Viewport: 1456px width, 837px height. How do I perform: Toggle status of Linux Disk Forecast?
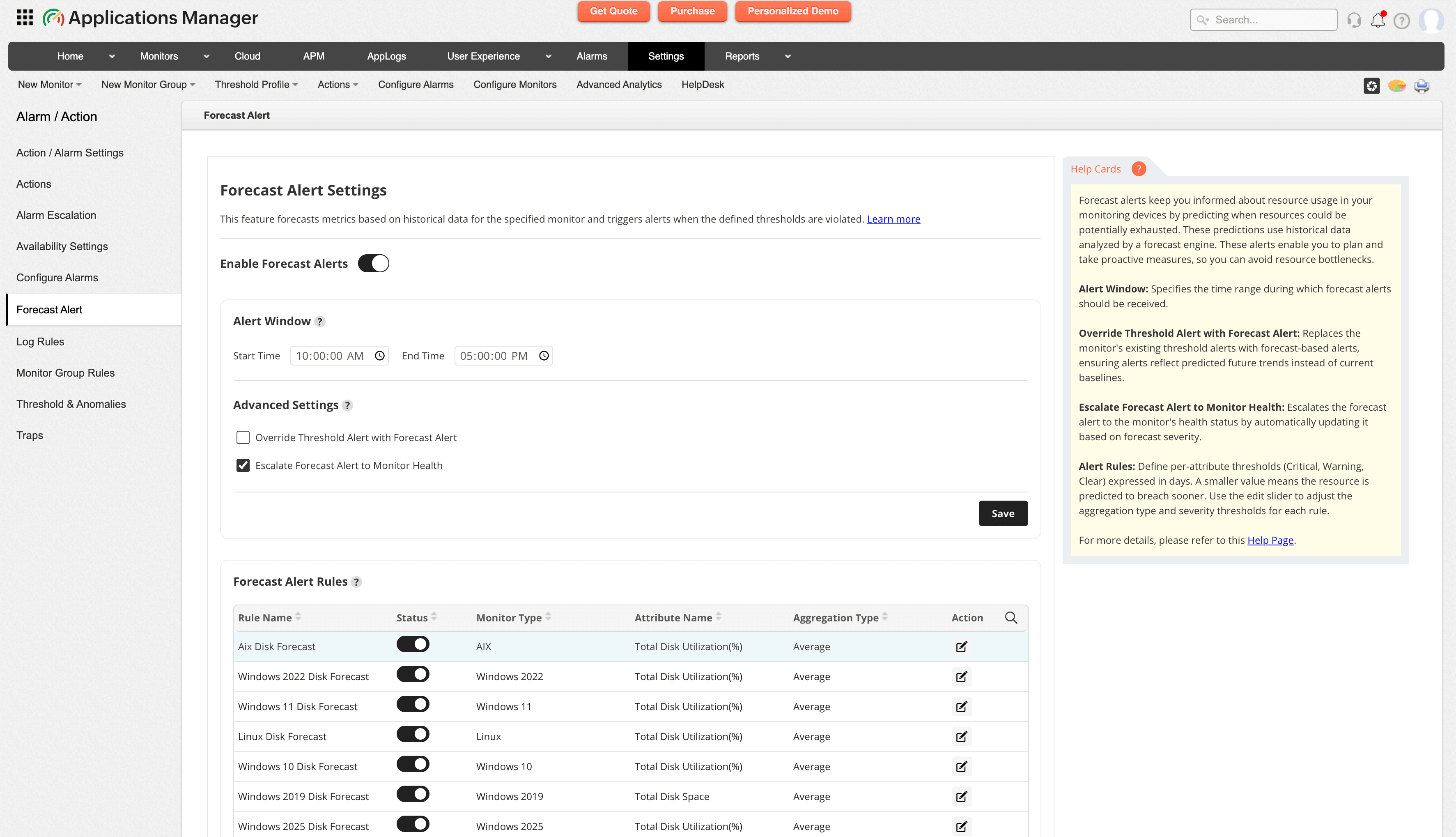(x=413, y=734)
